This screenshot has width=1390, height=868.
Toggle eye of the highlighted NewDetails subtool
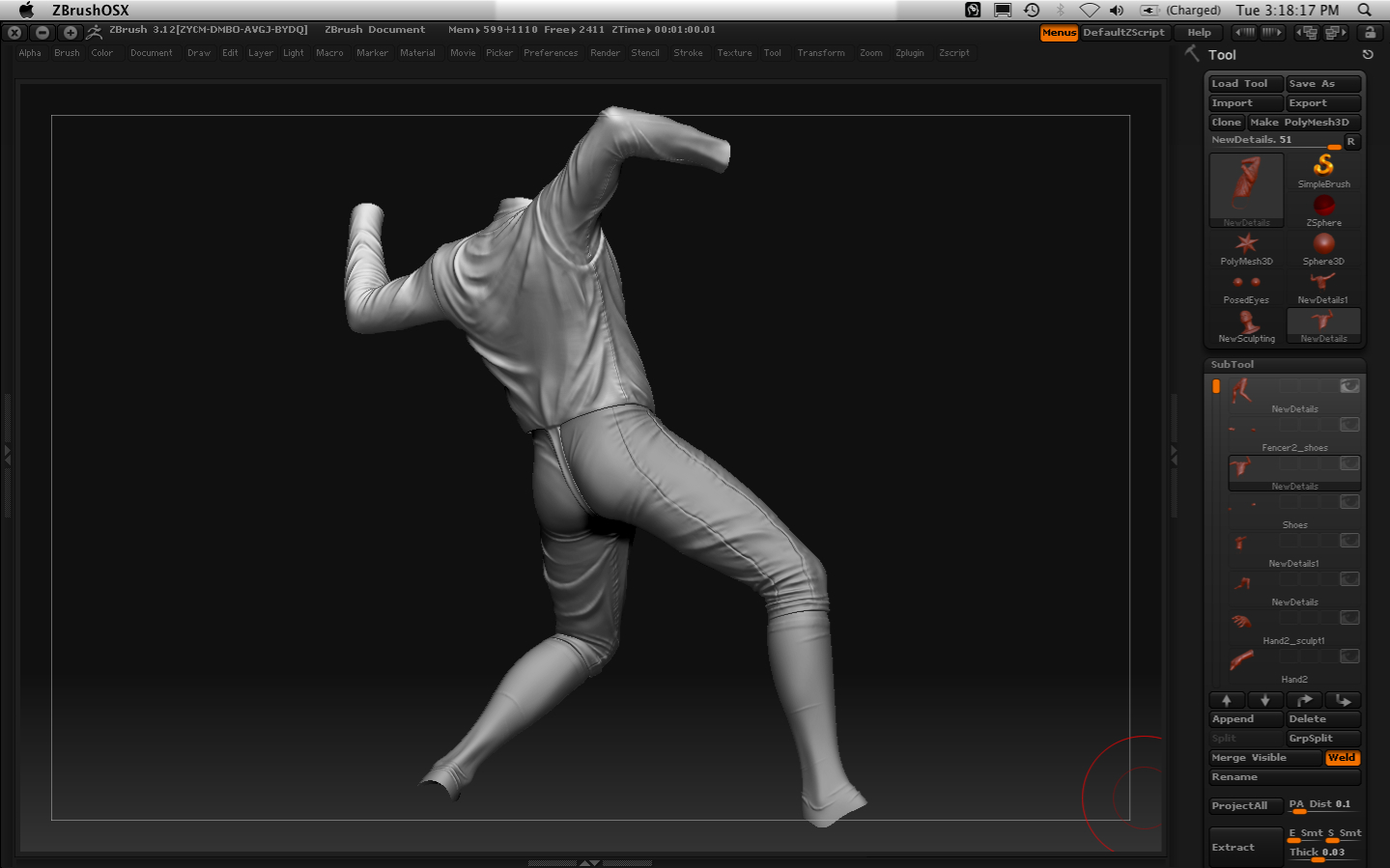pyautogui.click(x=1349, y=463)
